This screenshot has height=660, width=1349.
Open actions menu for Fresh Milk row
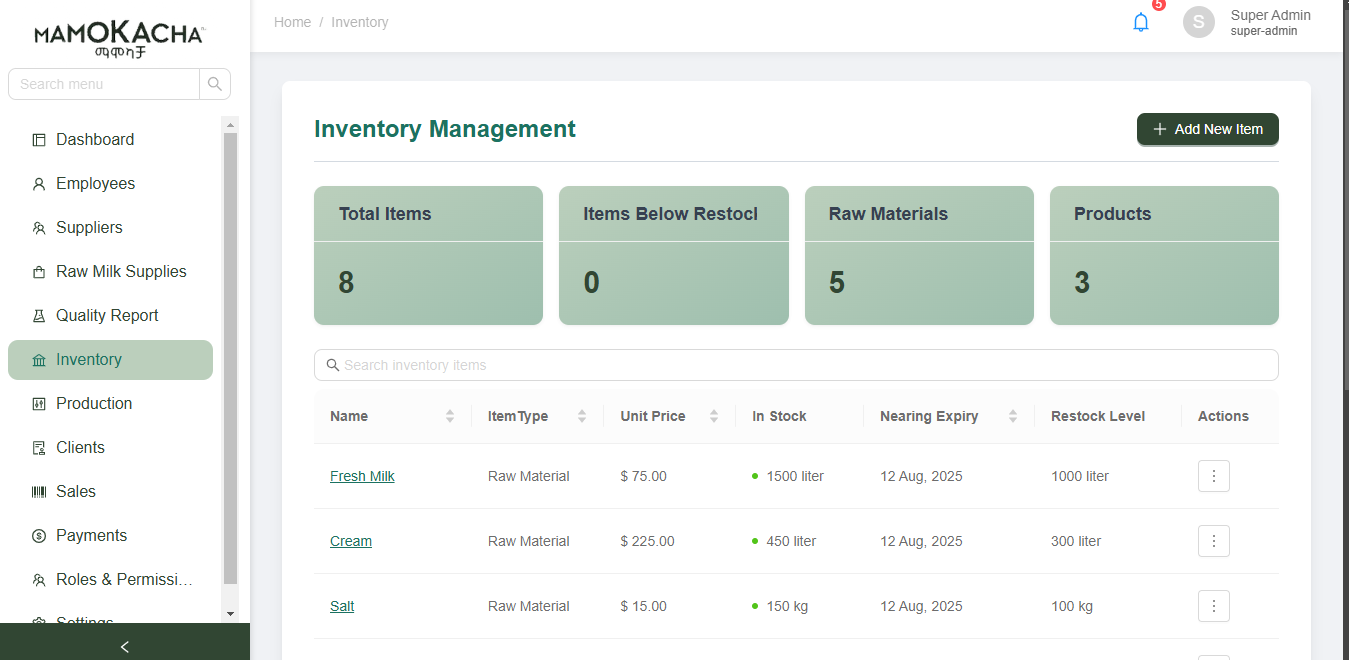pos(1213,476)
